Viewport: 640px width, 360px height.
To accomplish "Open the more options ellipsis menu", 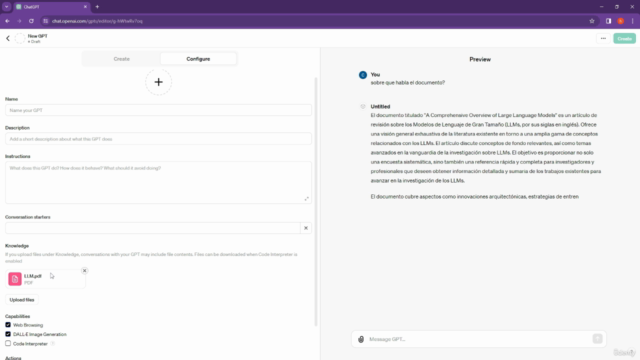I will (603, 38).
